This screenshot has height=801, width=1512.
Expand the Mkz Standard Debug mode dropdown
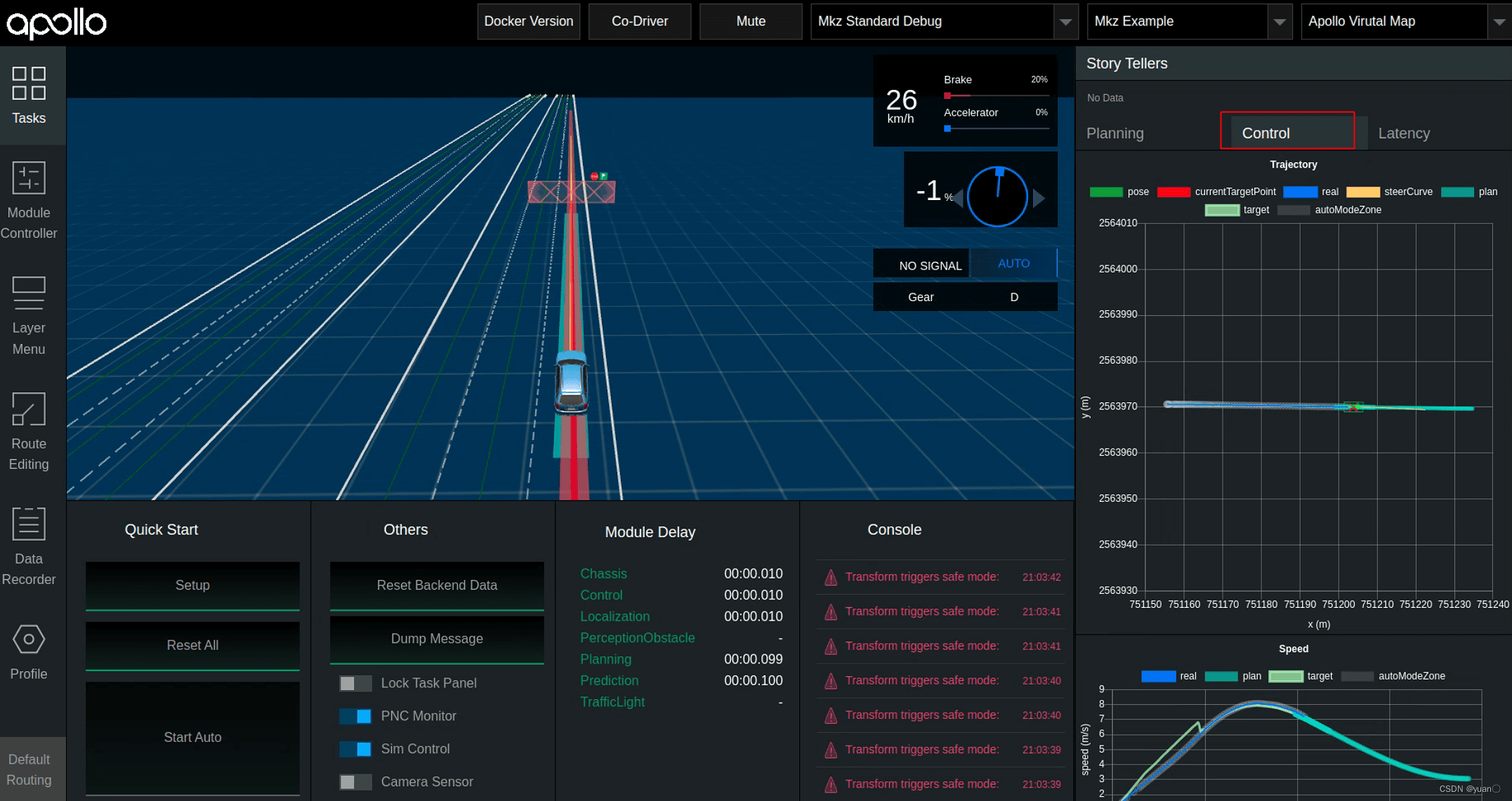[x=1065, y=22]
